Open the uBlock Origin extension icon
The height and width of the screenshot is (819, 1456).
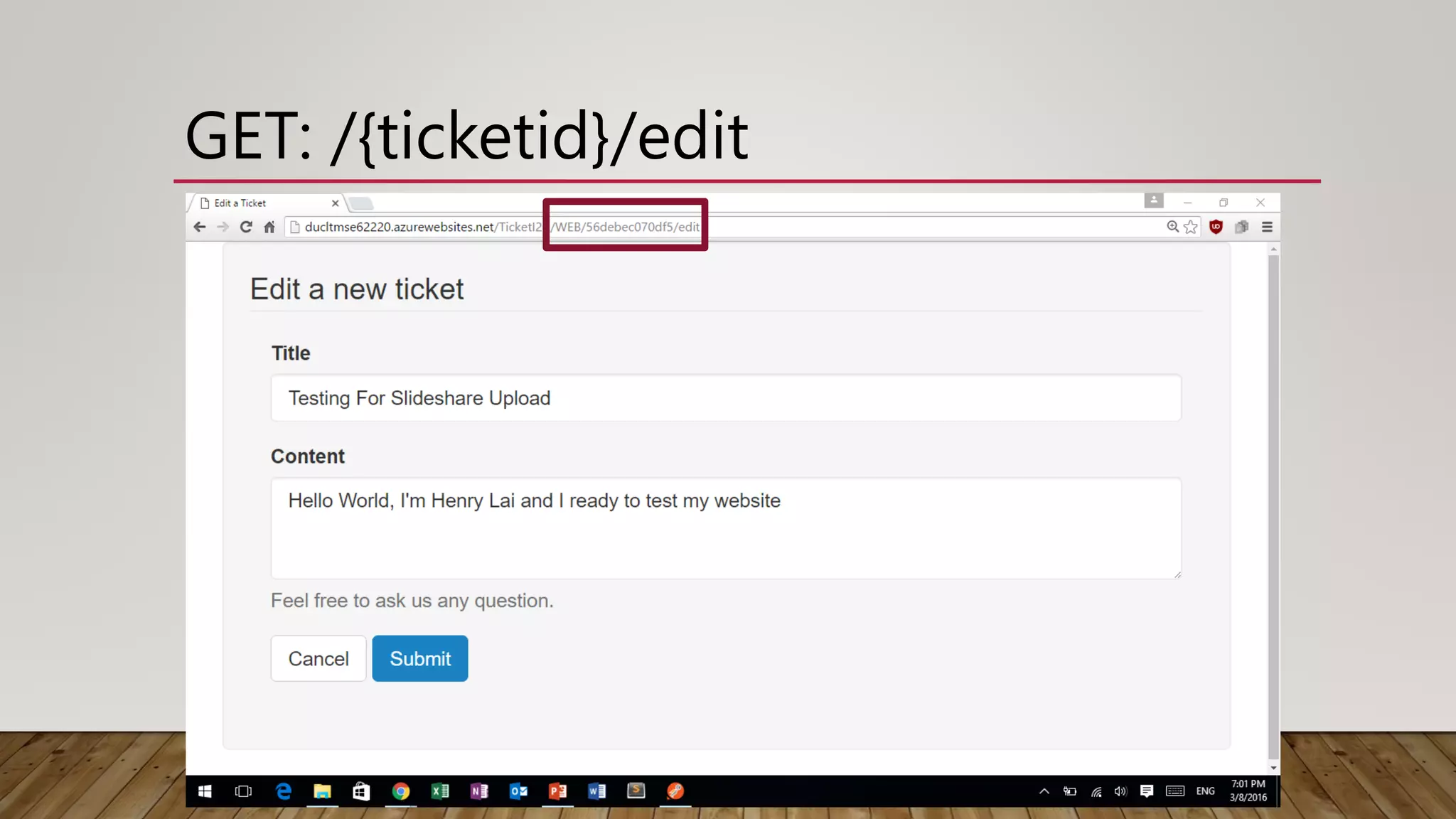tap(1216, 227)
